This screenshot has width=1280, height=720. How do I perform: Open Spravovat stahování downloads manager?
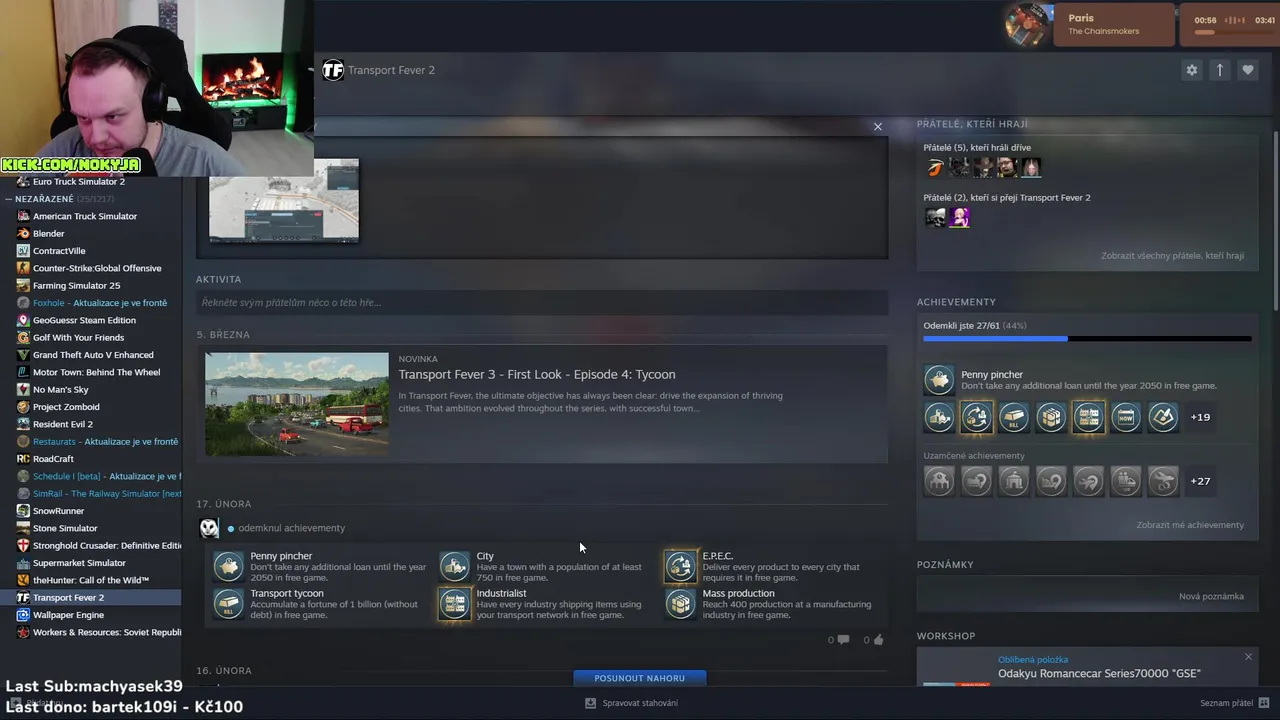click(640, 703)
